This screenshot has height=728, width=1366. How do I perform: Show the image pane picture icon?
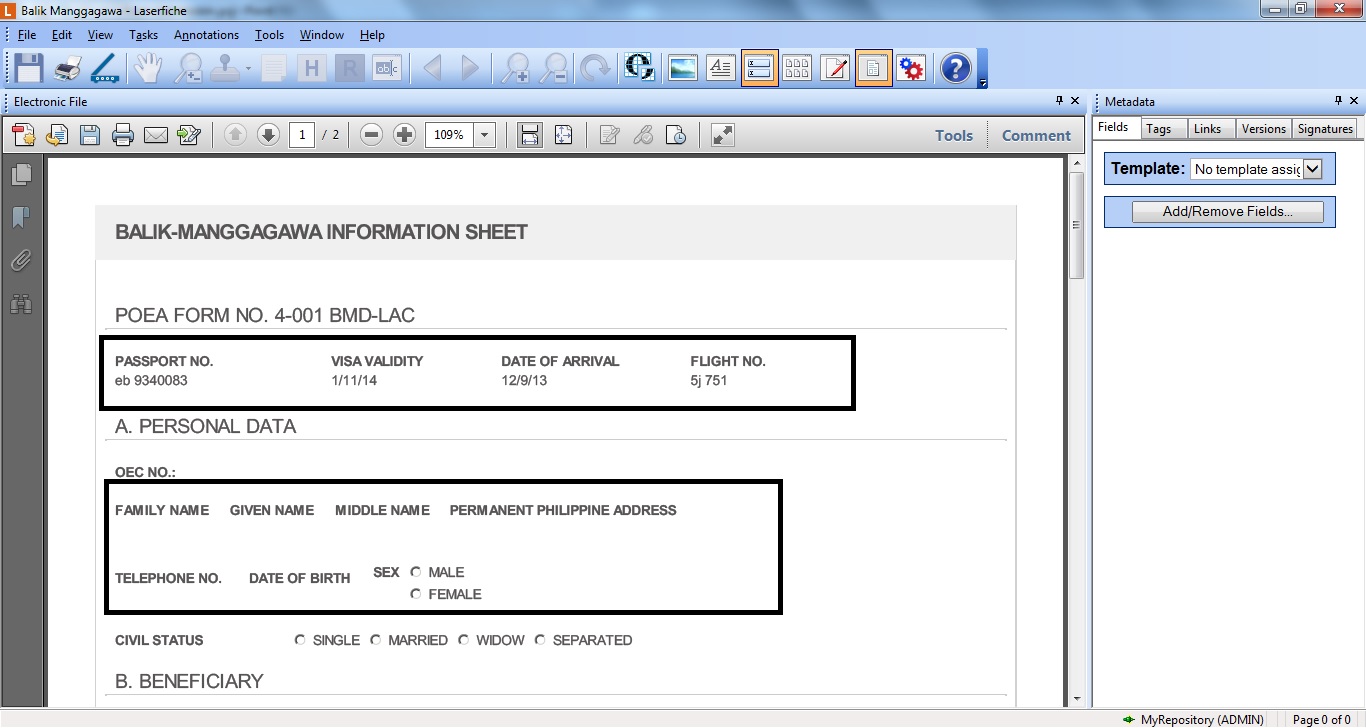pyautogui.click(x=683, y=68)
